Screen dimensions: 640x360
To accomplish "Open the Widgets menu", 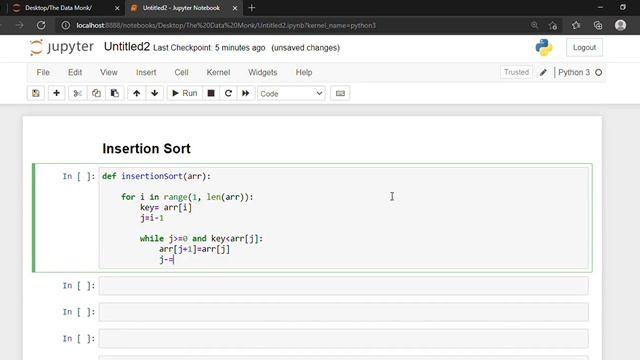I will pyautogui.click(x=262, y=72).
